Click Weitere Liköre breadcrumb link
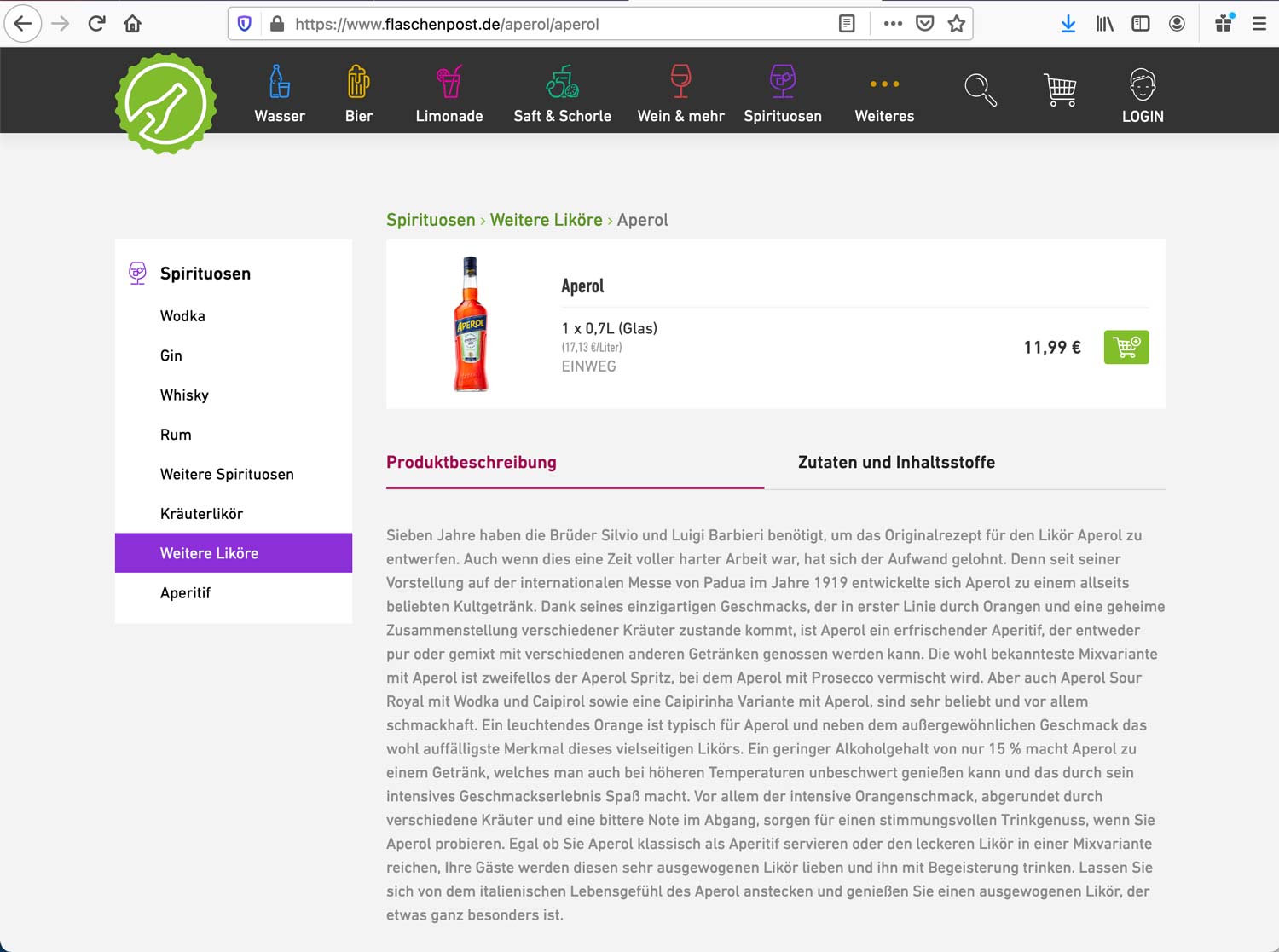 (546, 220)
